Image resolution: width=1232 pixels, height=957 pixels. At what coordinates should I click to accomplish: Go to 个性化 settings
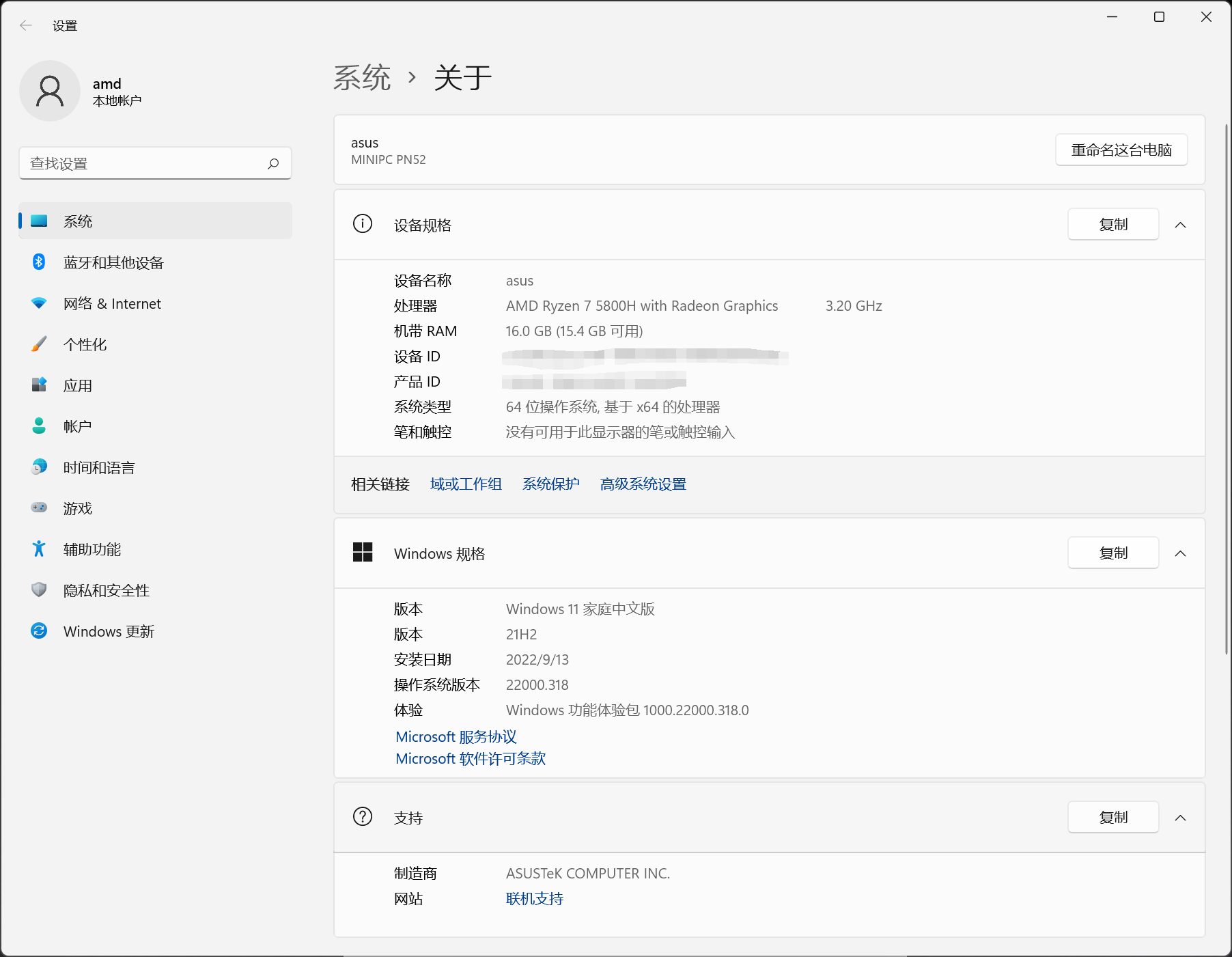pos(155,344)
